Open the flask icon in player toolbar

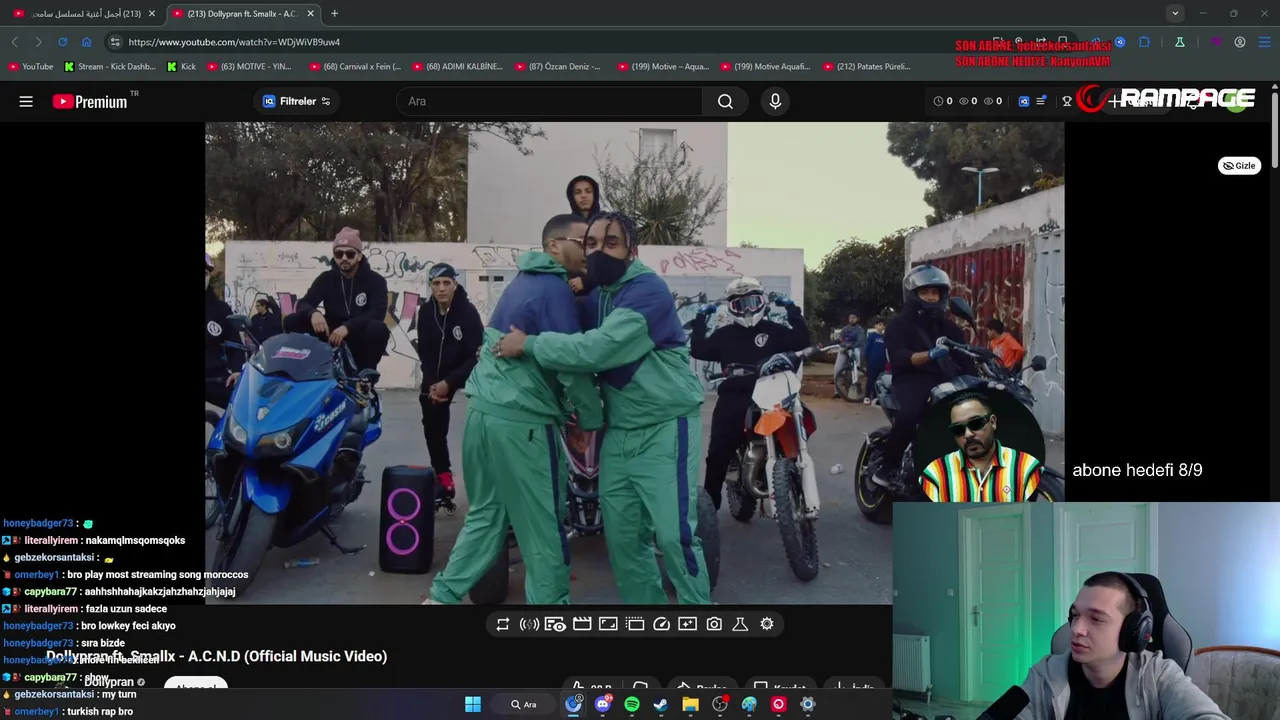click(x=740, y=624)
